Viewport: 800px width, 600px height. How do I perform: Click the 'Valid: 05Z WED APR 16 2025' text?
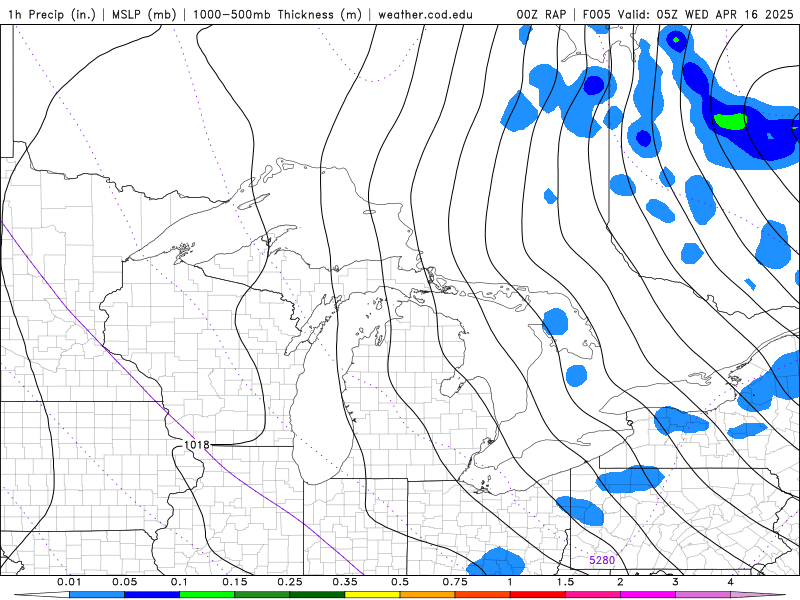tap(706, 14)
